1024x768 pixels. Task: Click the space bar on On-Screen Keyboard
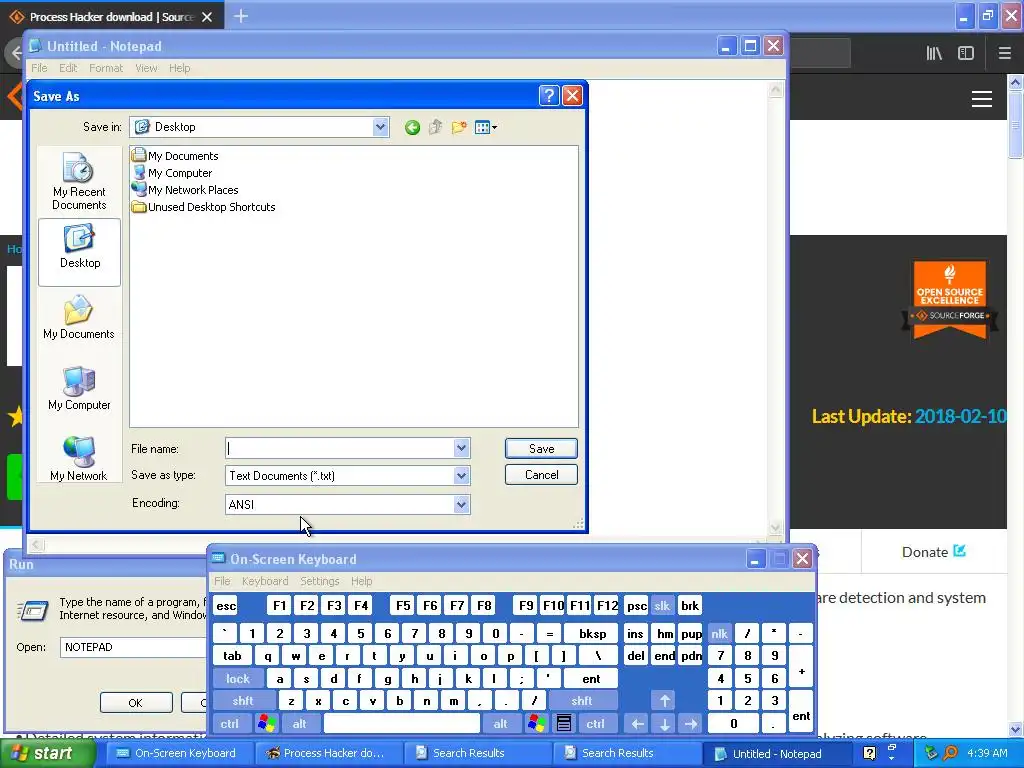point(402,724)
